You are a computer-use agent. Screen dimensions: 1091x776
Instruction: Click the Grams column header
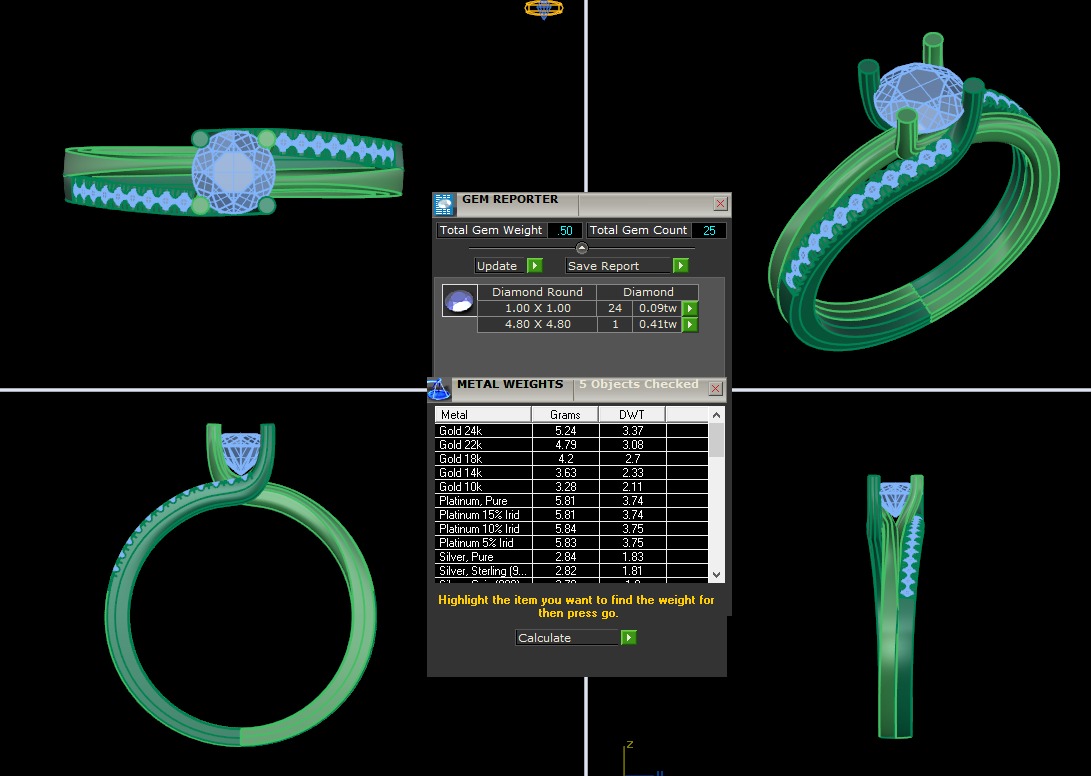click(565, 415)
